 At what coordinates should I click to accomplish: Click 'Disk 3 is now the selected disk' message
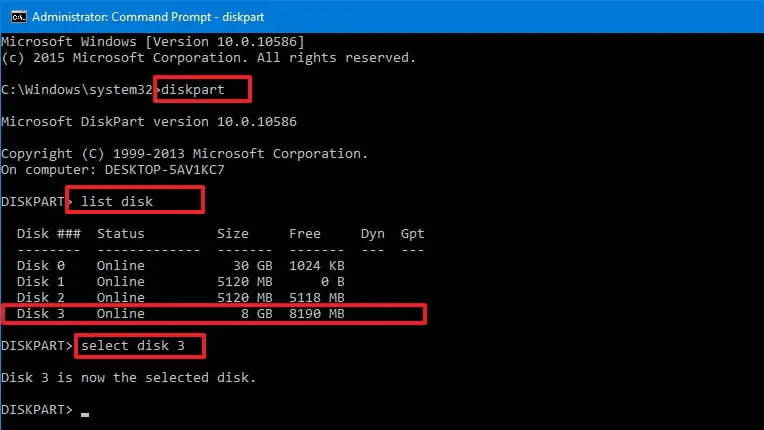click(128, 378)
